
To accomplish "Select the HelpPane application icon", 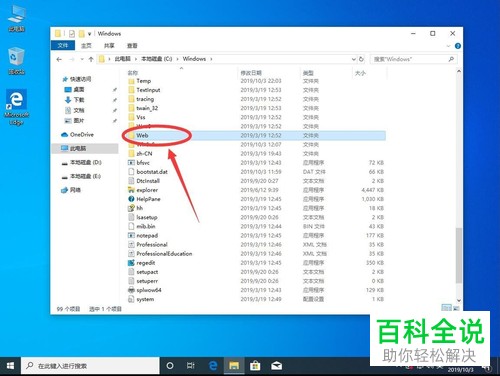I will pyautogui.click(x=131, y=199).
